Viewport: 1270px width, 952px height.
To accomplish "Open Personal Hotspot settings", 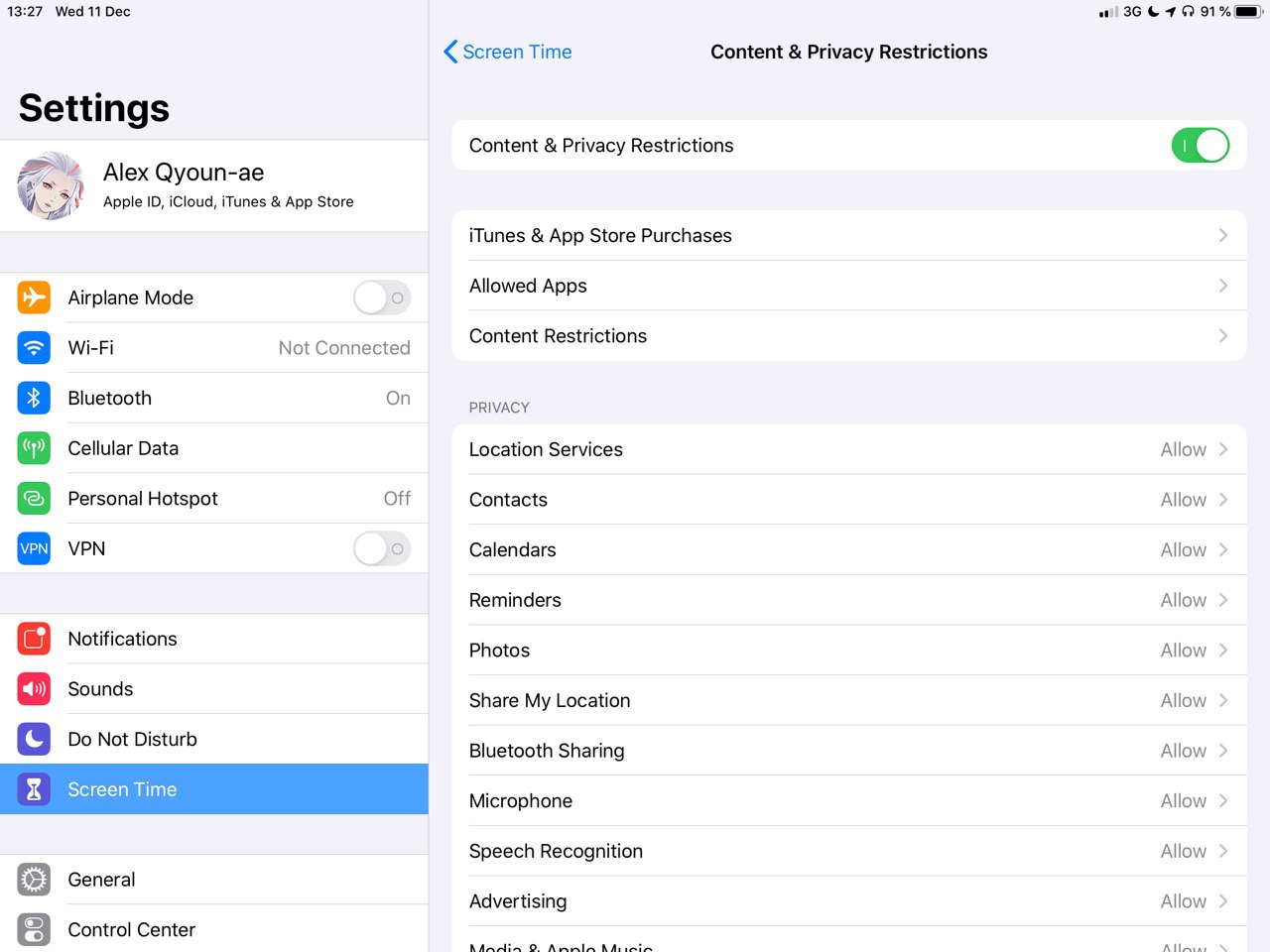I will pyautogui.click(x=214, y=498).
